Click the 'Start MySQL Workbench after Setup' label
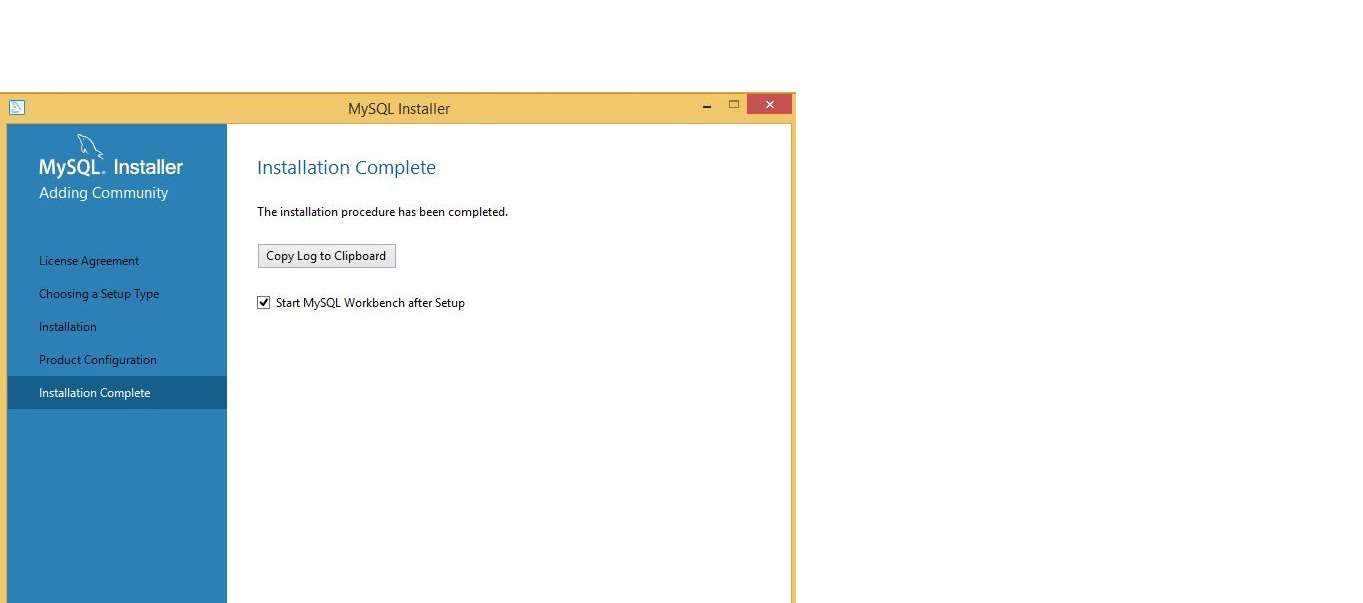This screenshot has width=1363, height=603. point(370,303)
